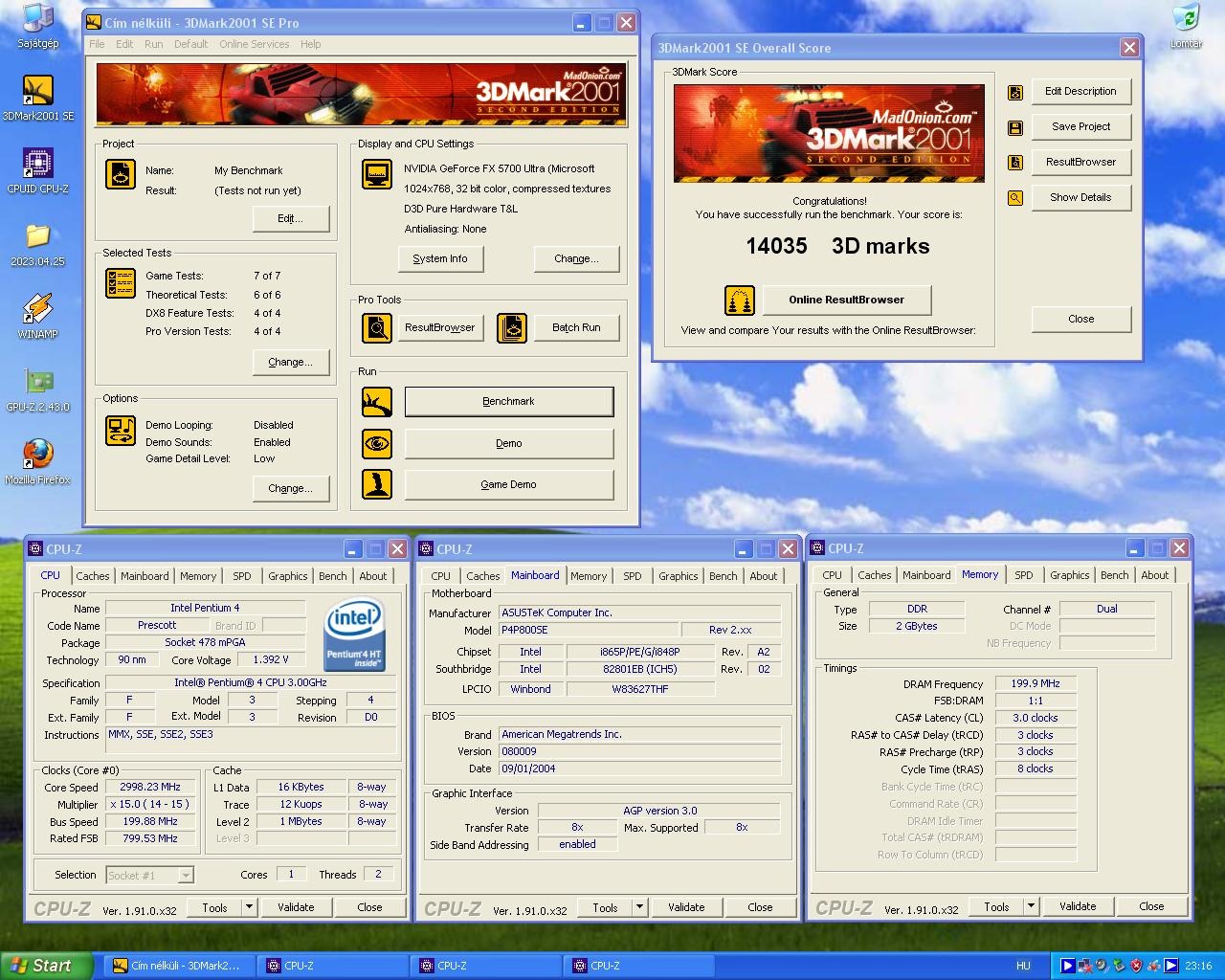Expand Tools dropdown arrow in CPU-Z CPU window
Screen dimensions: 1225x980
click(x=249, y=907)
